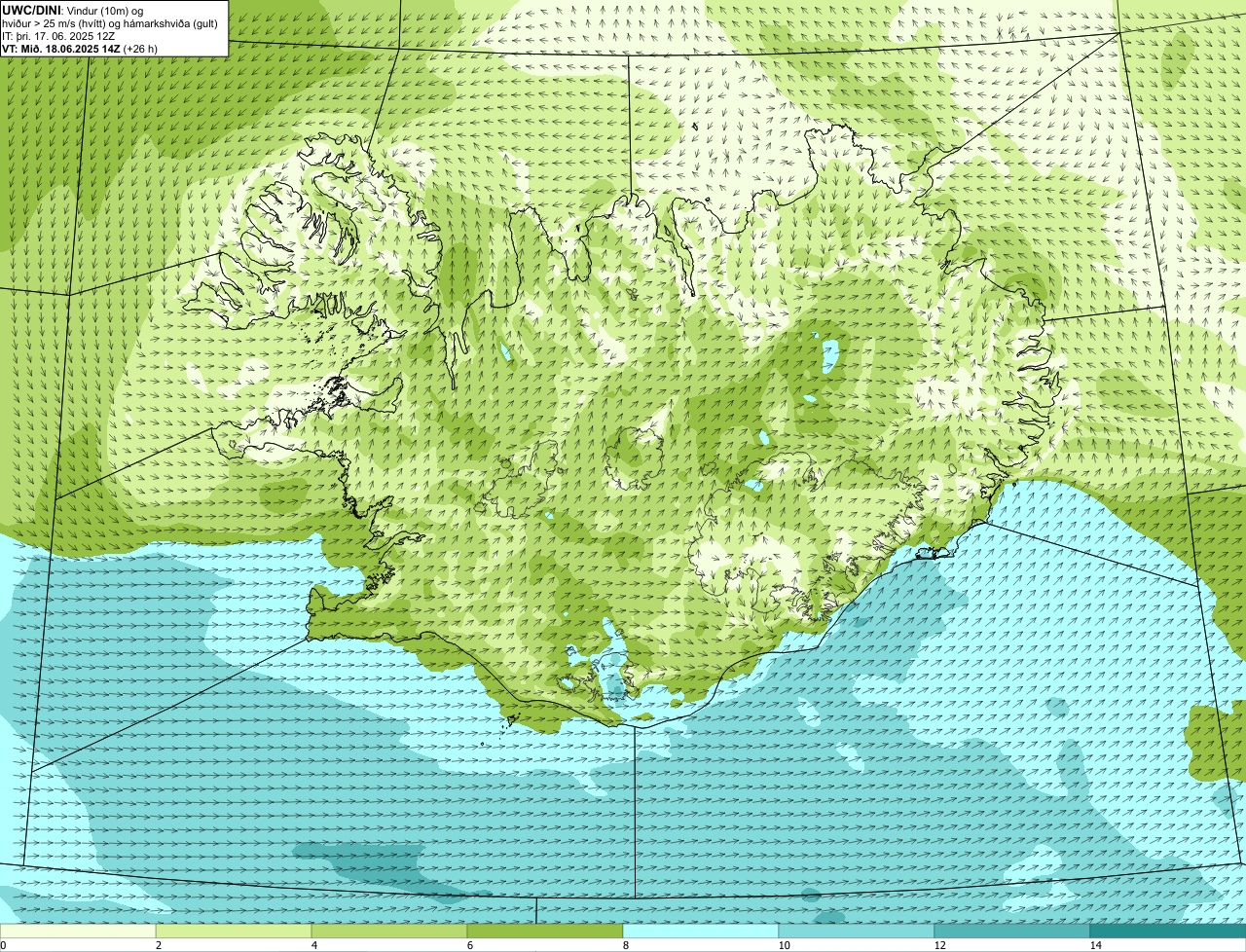Pick the 10–12 m/s turquoise legend segment
This screenshot has height=952, width=1246.
857,931
